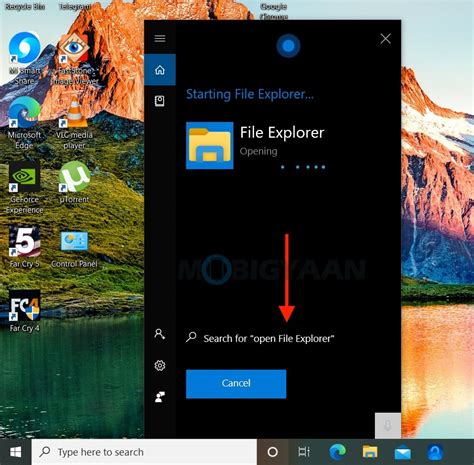Click the 'Opening' status text
The width and height of the screenshot is (474, 465).
click(x=259, y=152)
